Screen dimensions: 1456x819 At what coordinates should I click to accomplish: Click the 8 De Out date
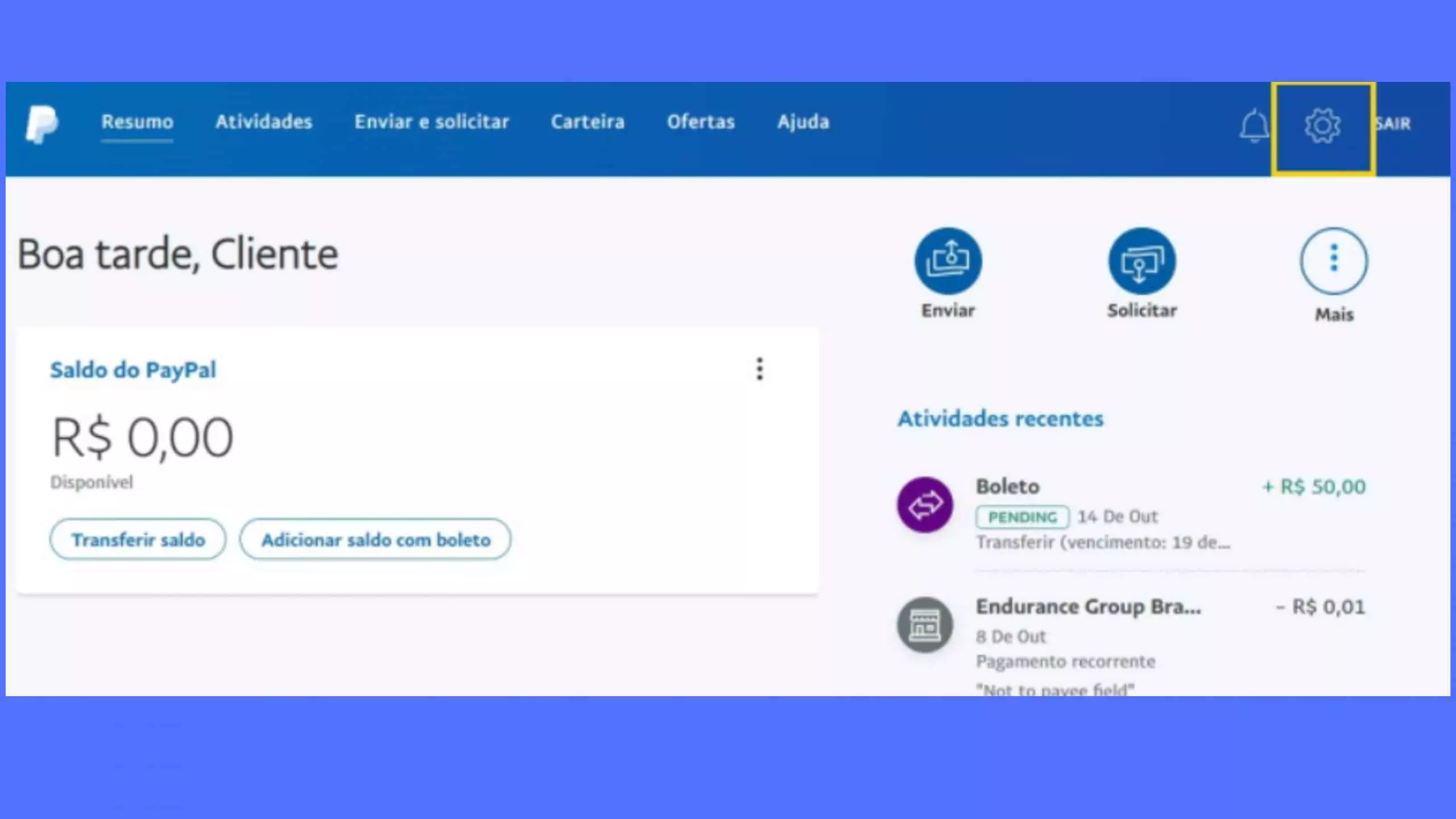1011,636
